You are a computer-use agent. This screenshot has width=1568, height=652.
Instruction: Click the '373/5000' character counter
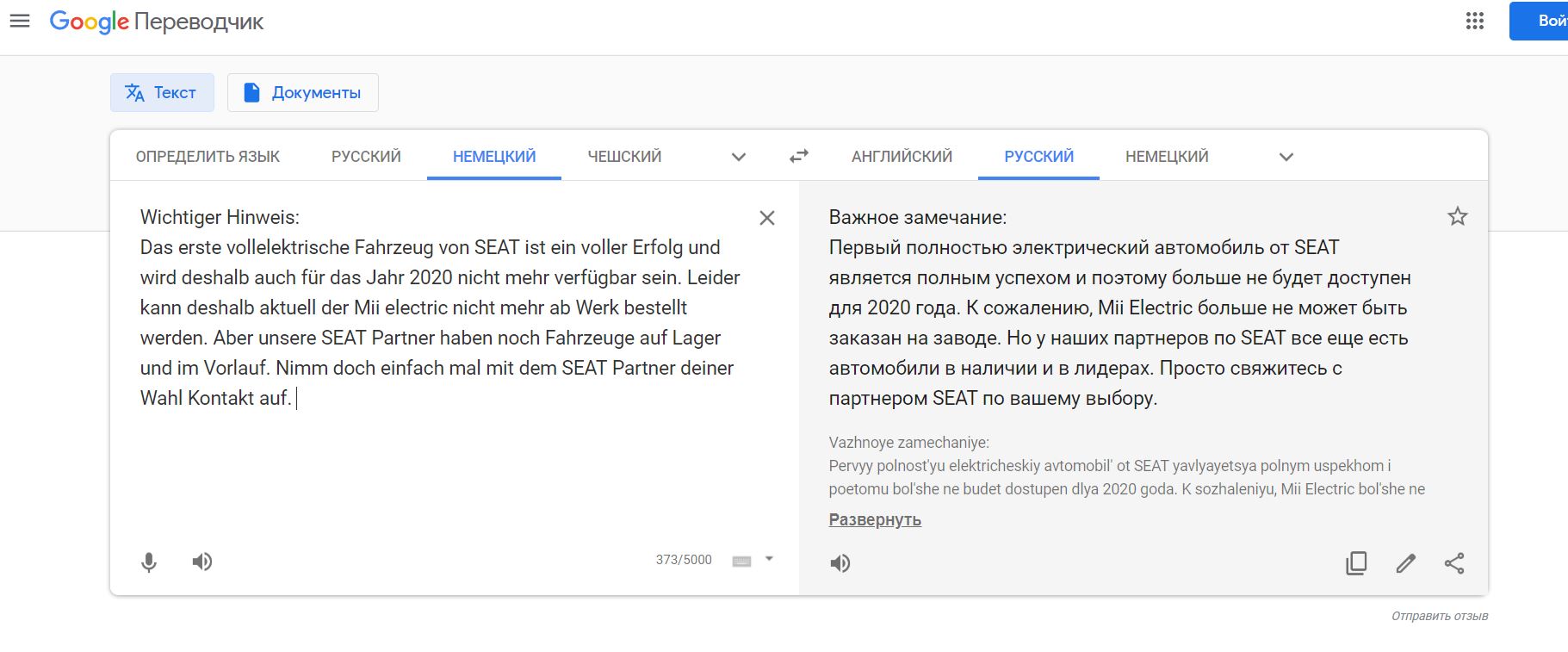point(684,560)
